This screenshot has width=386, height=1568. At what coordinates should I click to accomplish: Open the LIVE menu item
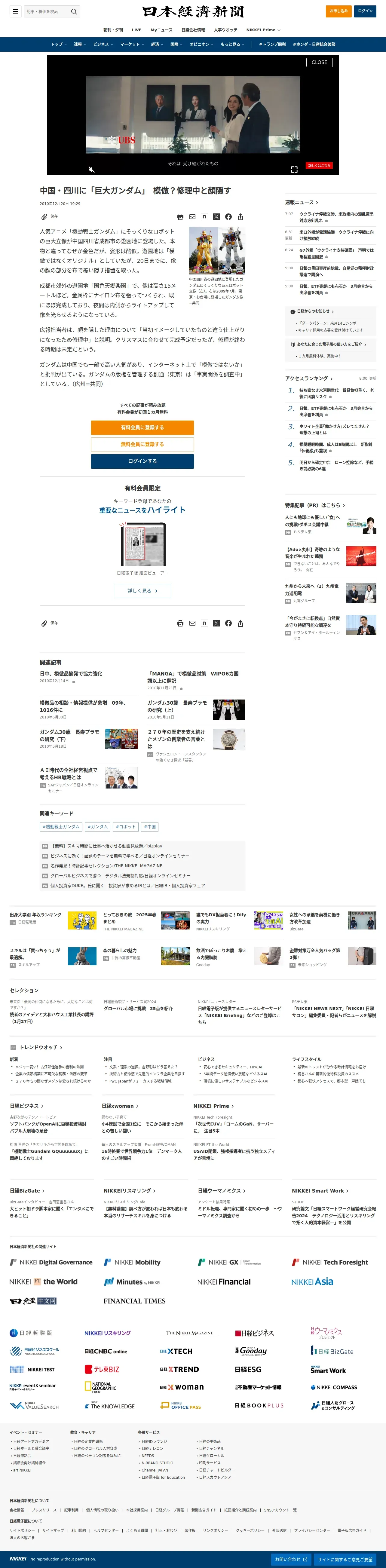tap(136, 30)
